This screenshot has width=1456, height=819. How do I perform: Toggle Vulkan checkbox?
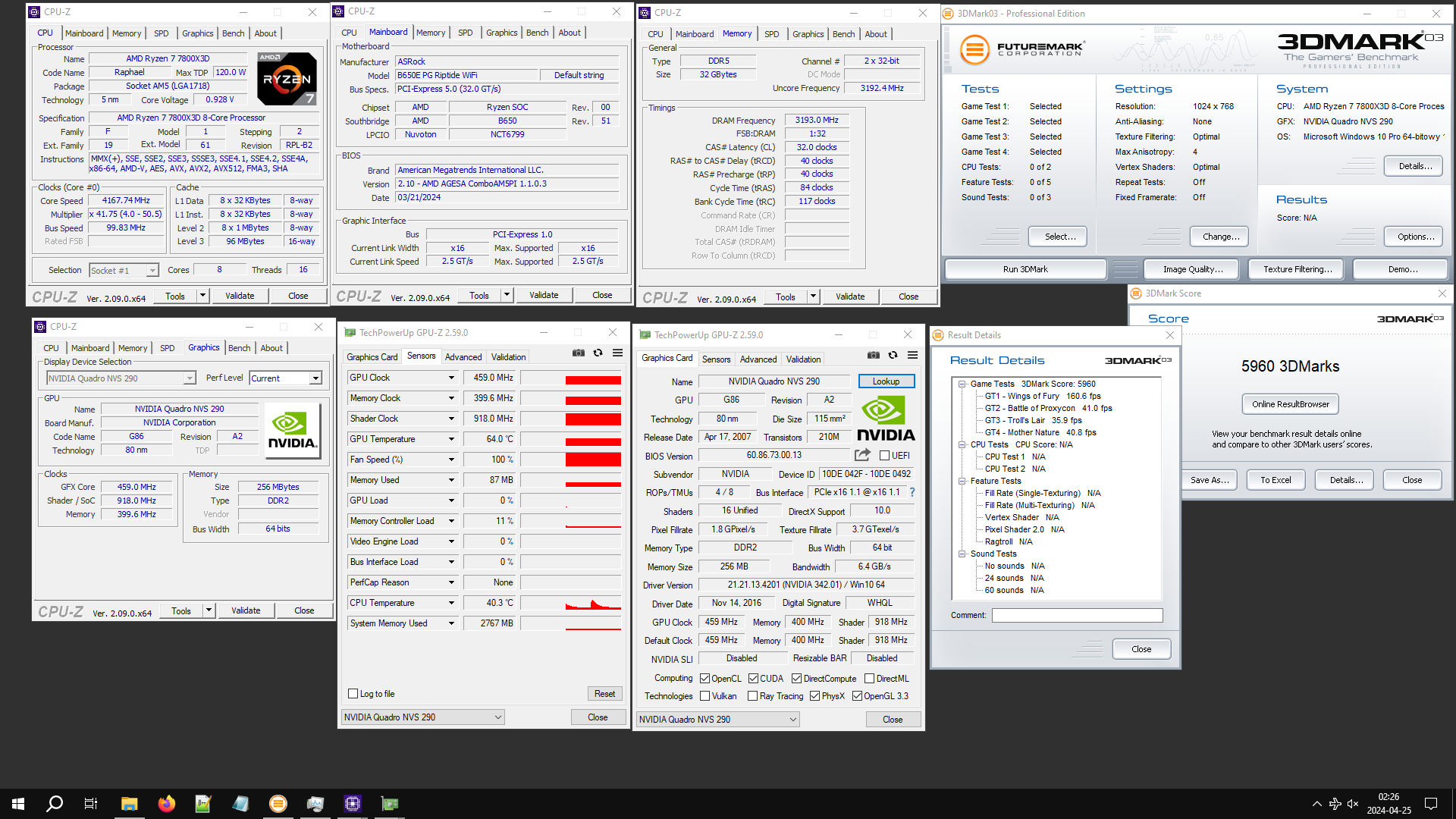(x=704, y=696)
